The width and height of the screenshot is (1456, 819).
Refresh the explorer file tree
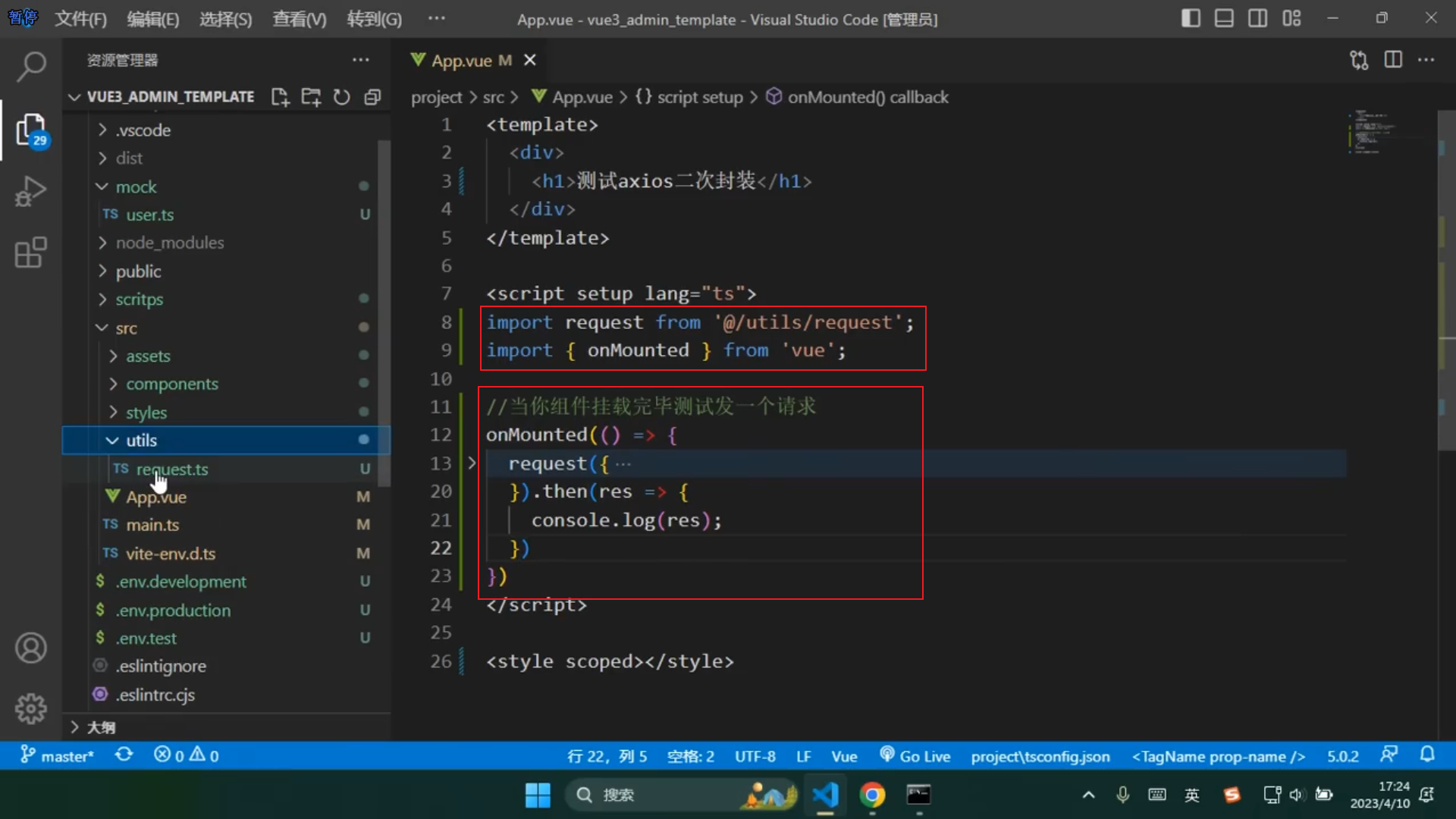342,97
